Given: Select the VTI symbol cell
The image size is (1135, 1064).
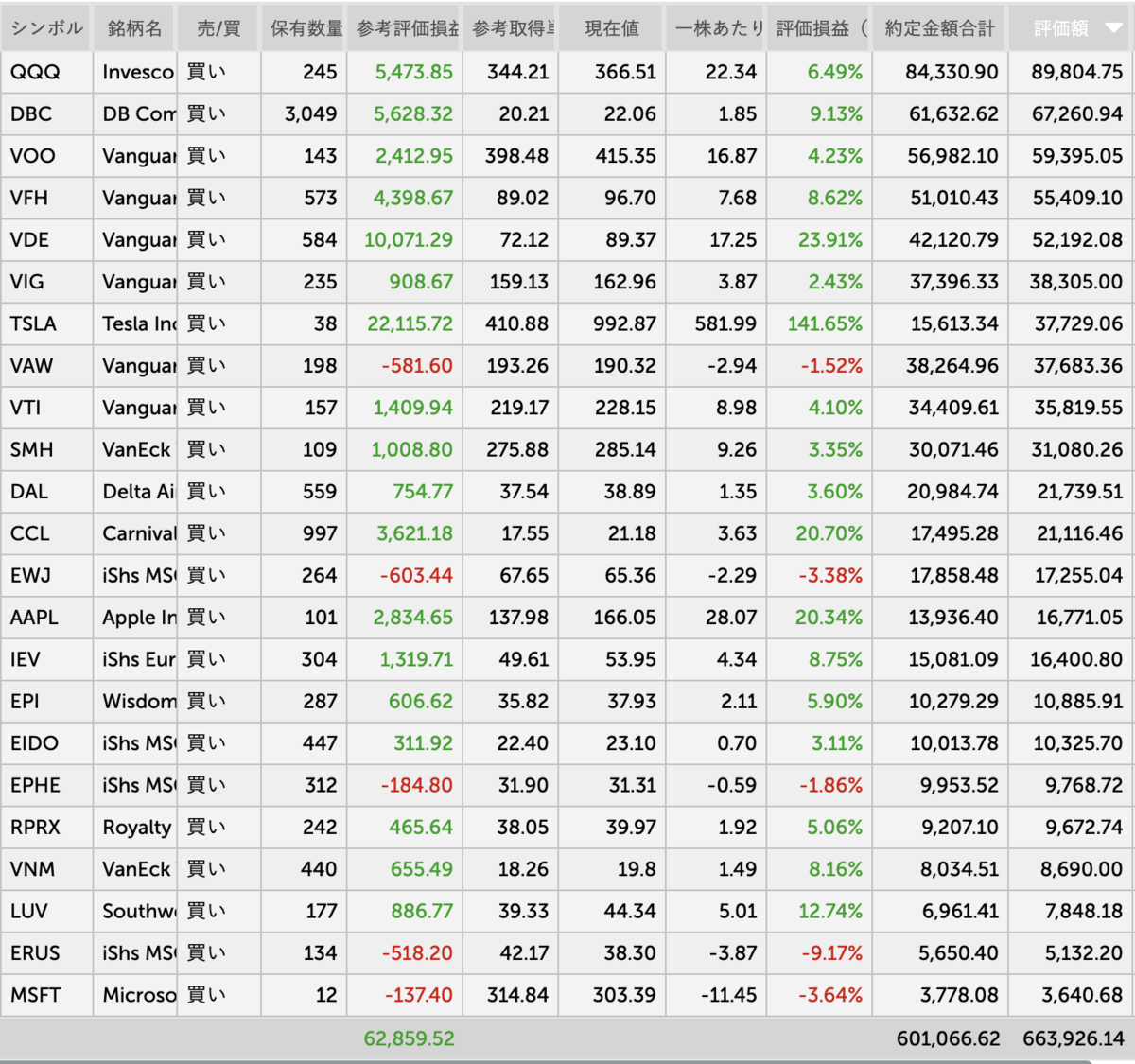Looking at the screenshot, I should [x=46, y=408].
